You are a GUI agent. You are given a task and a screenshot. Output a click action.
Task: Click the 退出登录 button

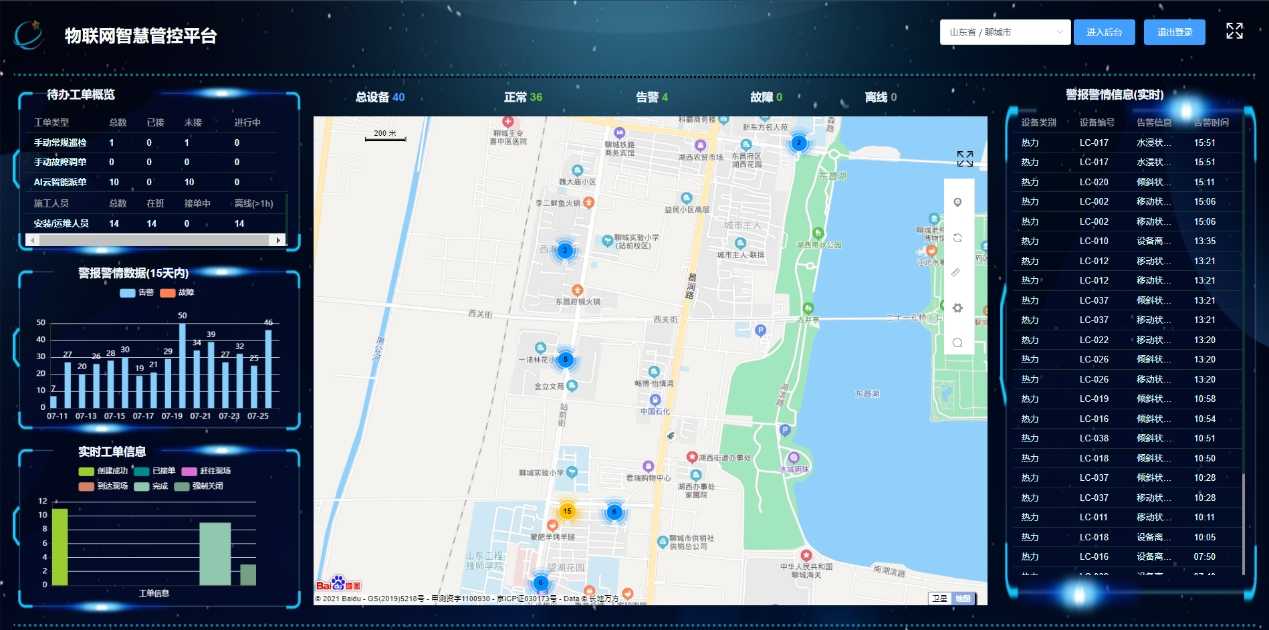point(1174,32)
